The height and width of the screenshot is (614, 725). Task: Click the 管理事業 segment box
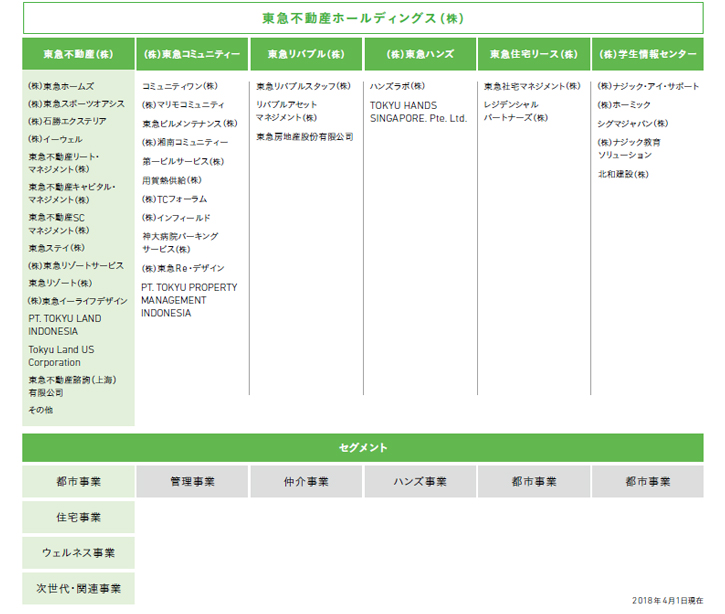coord(192,481)
